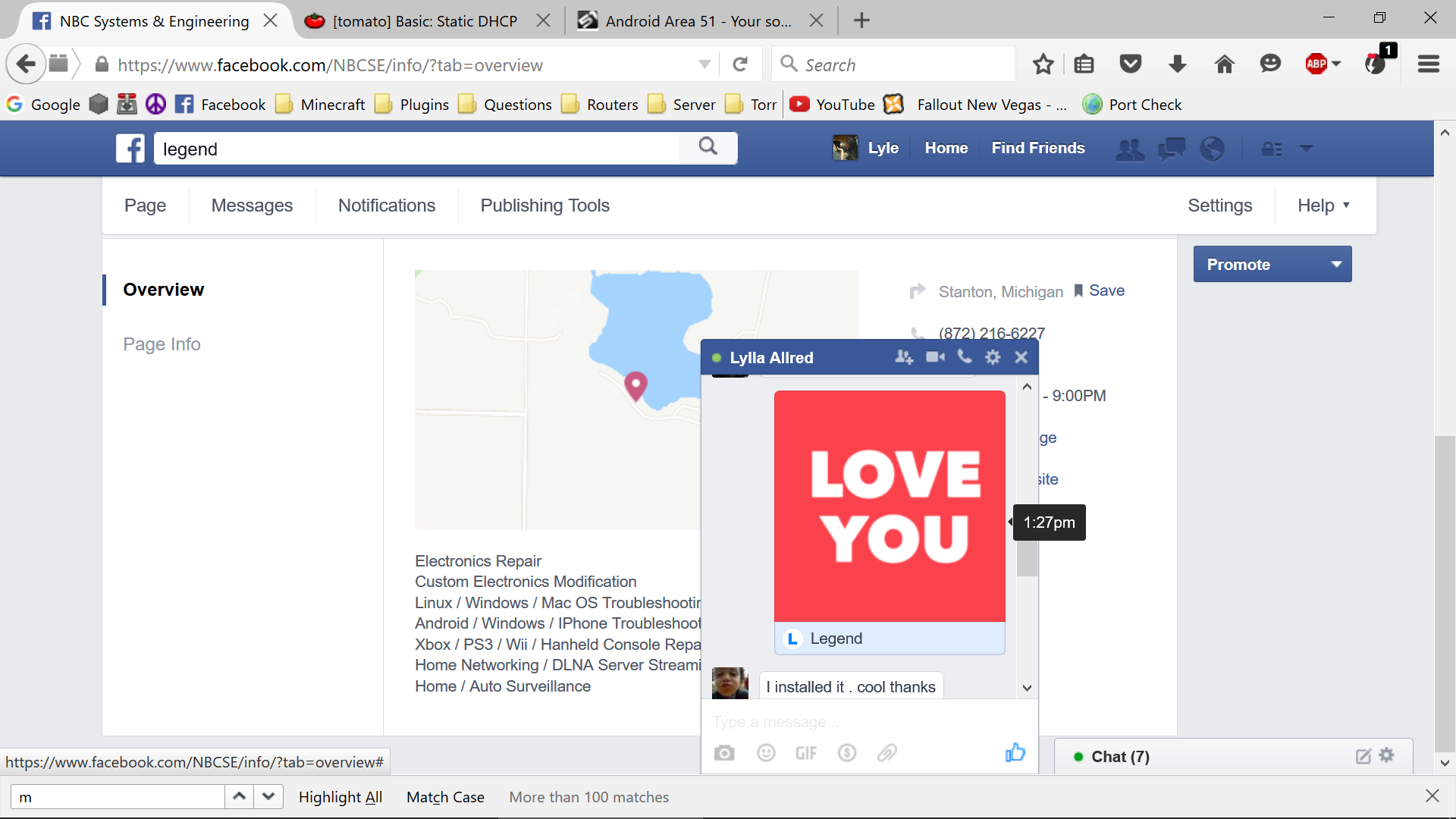The image size is (1456, 819).
Task: Reload the current page
Action: tap(741, 64)
